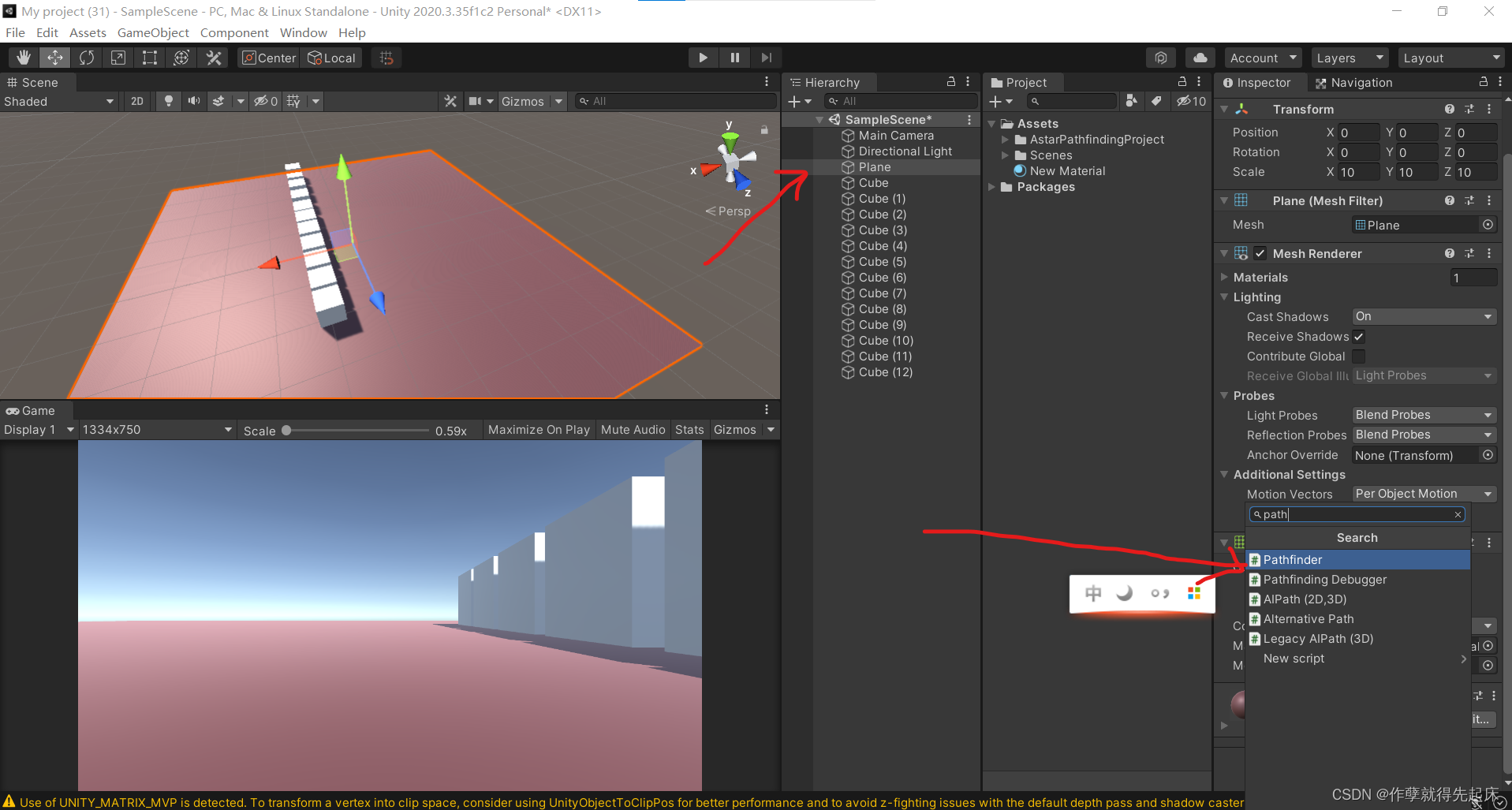The width and height of the screenshot is (1512, 810).
Task: Open Account dropdown
Action: [1263, 58]
